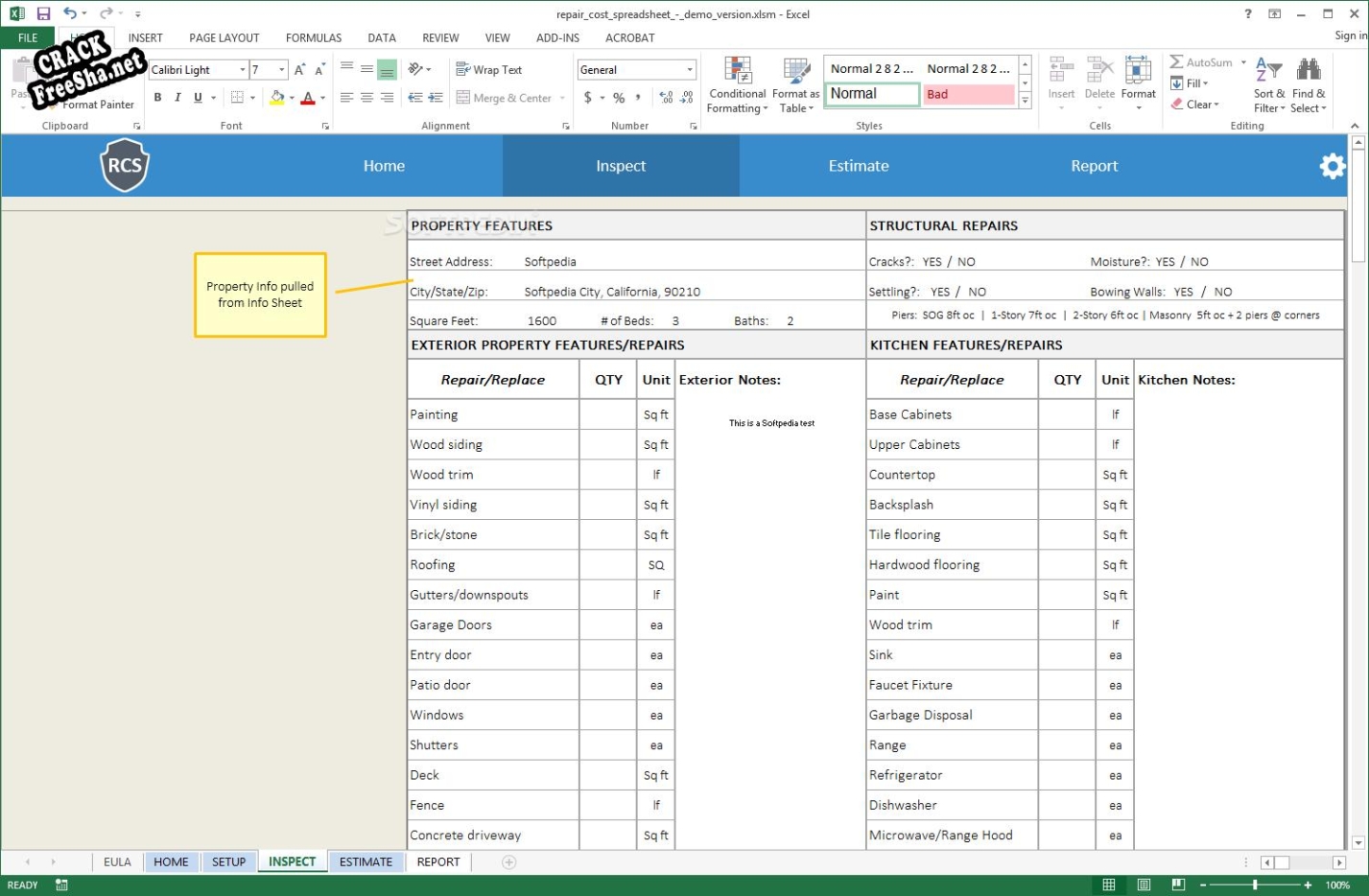Open the AutoSum dropdown arrow
Screen dimensions: 1369x896
click(1243, 62)
